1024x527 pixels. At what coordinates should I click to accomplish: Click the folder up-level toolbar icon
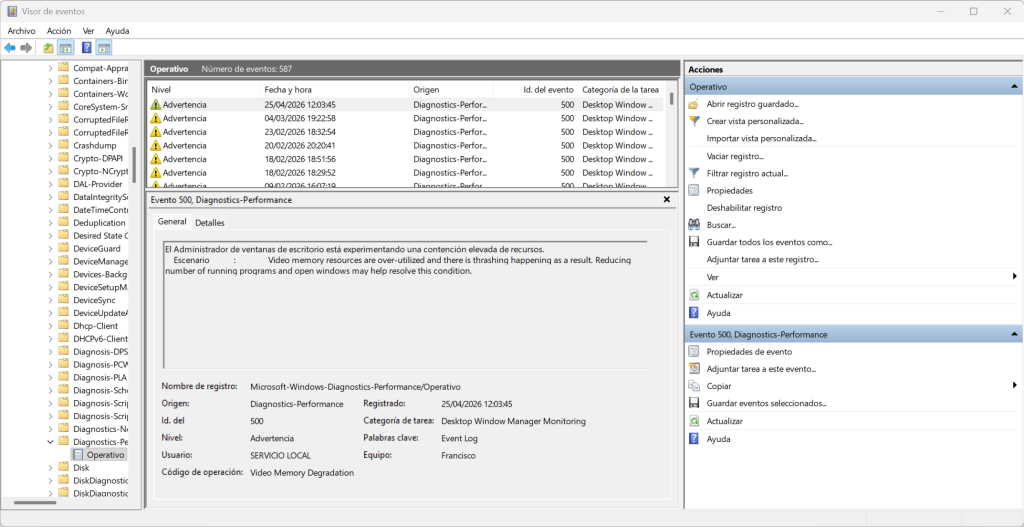(49, 48)
